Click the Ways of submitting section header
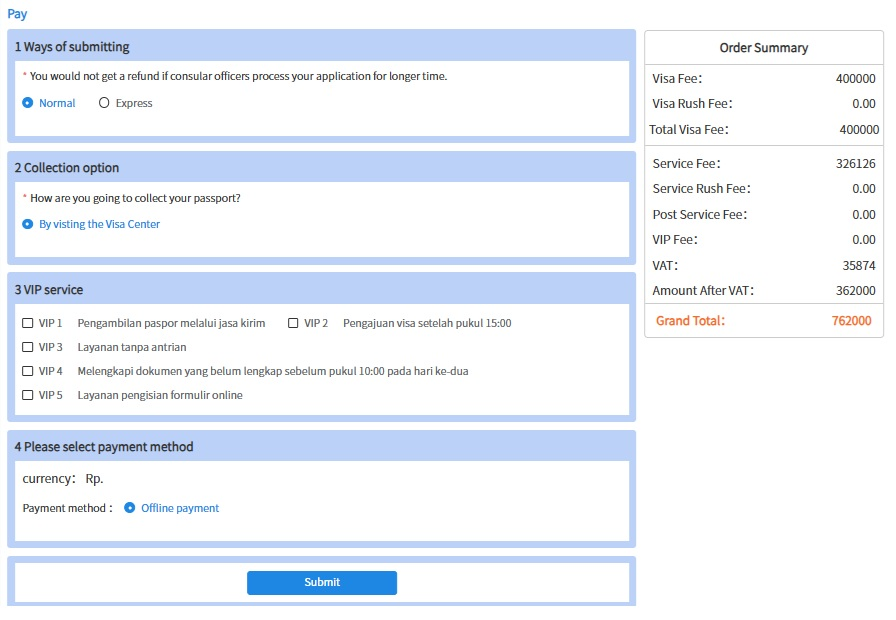This screenshot has width=896, height=620. click(72, 46)
